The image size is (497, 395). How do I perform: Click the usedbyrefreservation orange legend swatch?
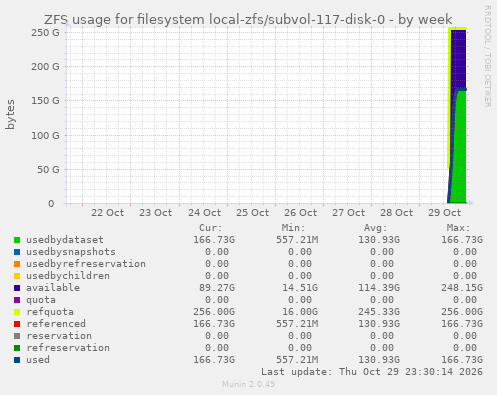pos(17,264)
